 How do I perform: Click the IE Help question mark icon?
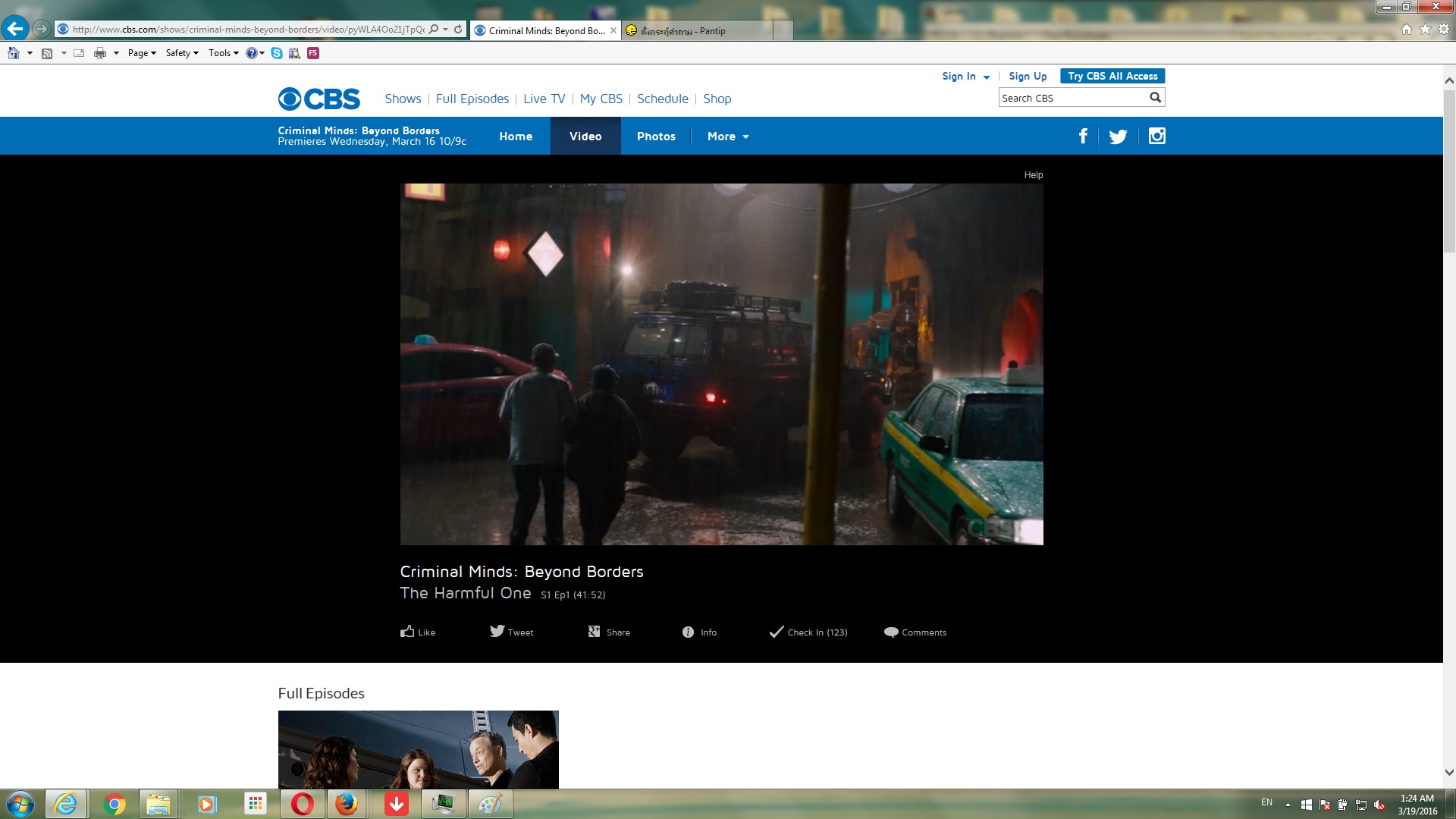pos(252,53)
